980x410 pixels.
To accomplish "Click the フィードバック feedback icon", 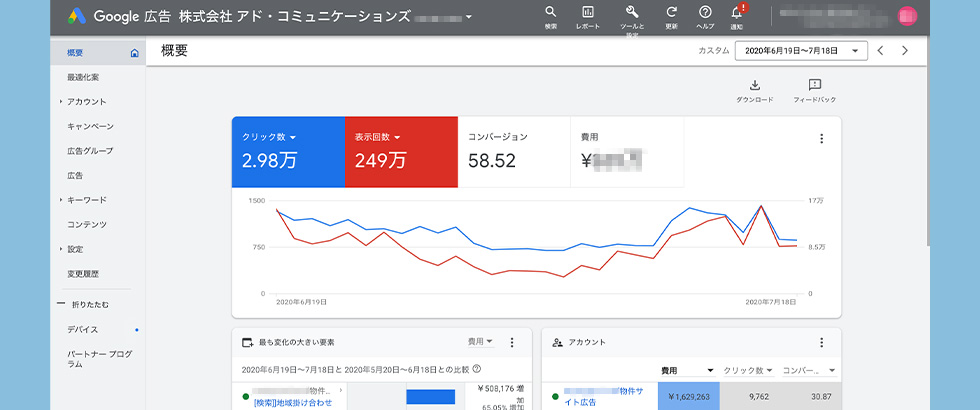I will tap(814, 86).
